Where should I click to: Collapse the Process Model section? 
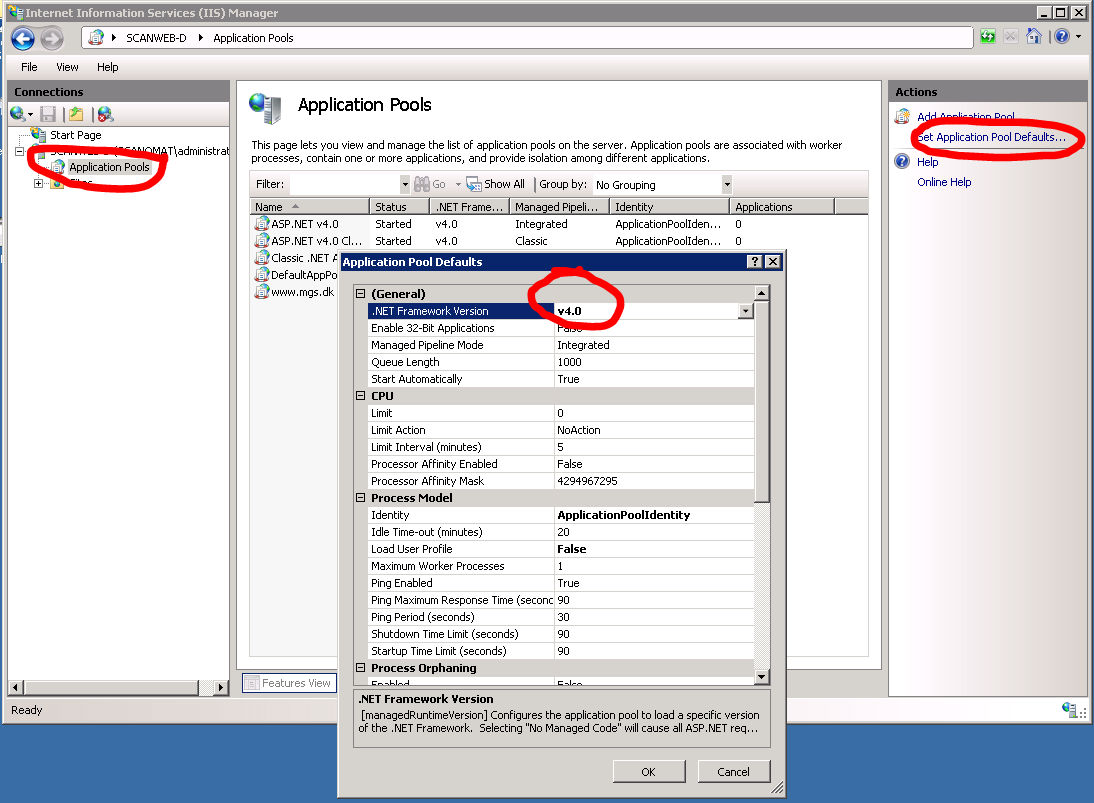click(361, 498)
